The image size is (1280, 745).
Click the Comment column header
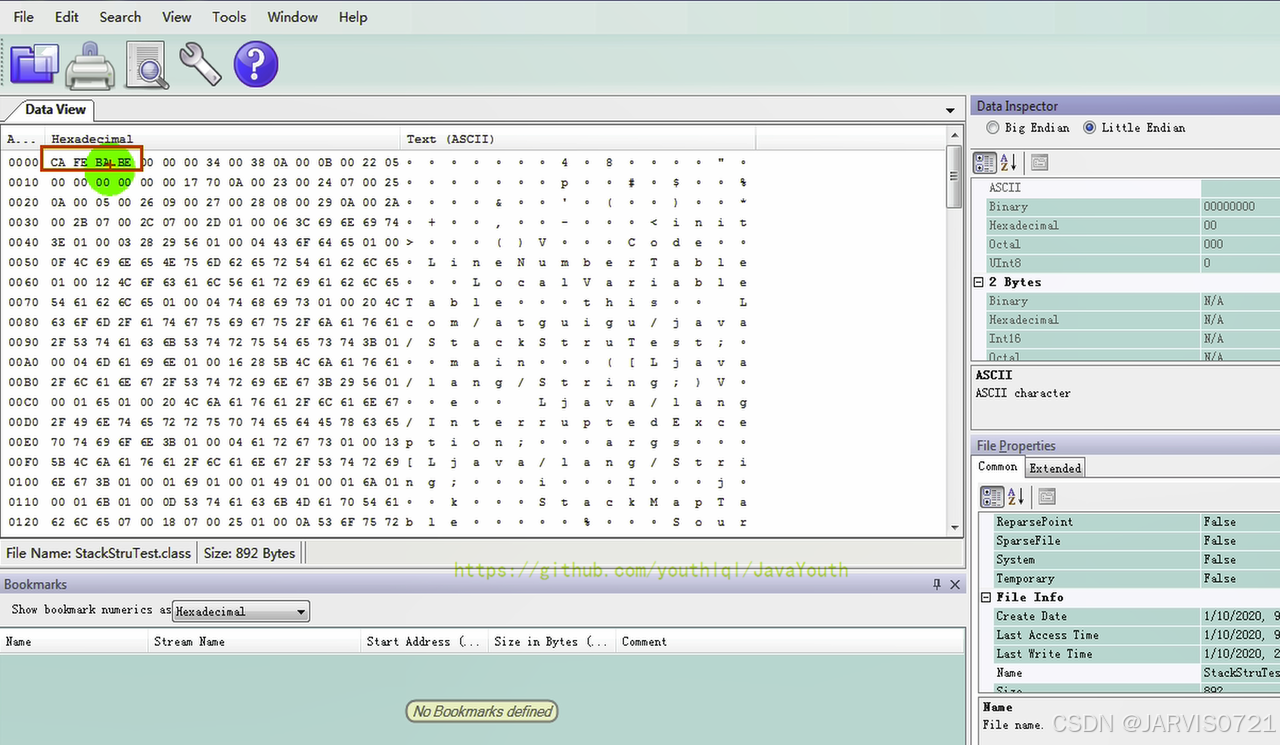pyautogui.click(x=790, y=642)
